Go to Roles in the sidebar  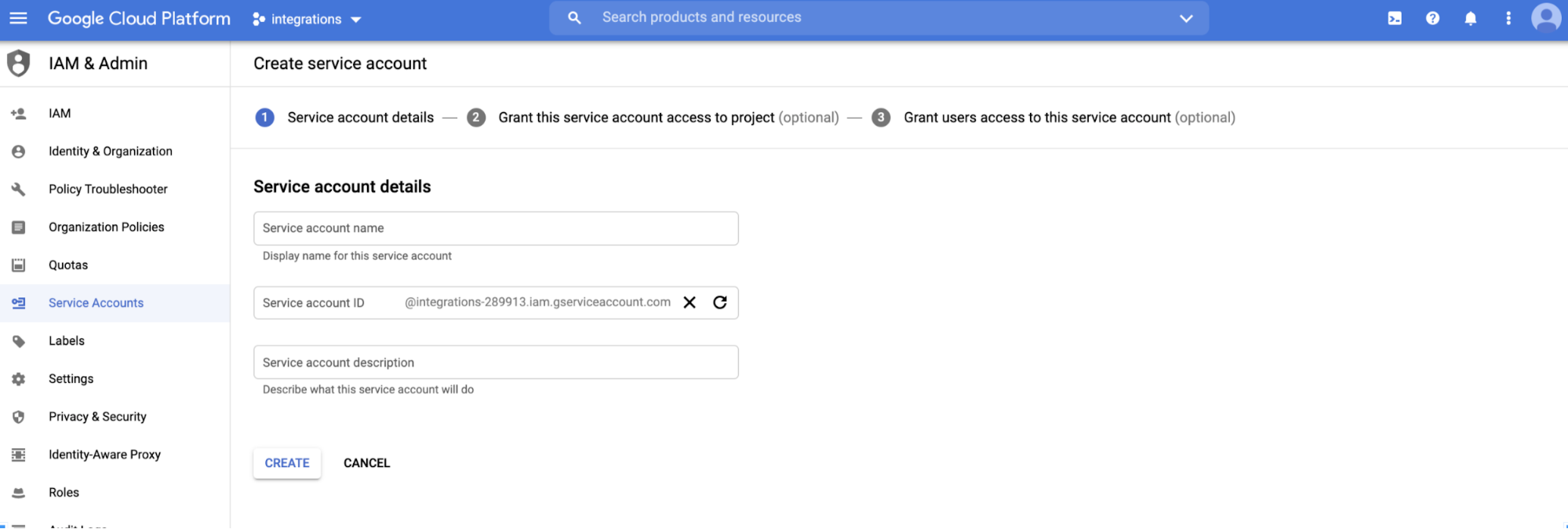pyautogui.click(x=64, y=492)
